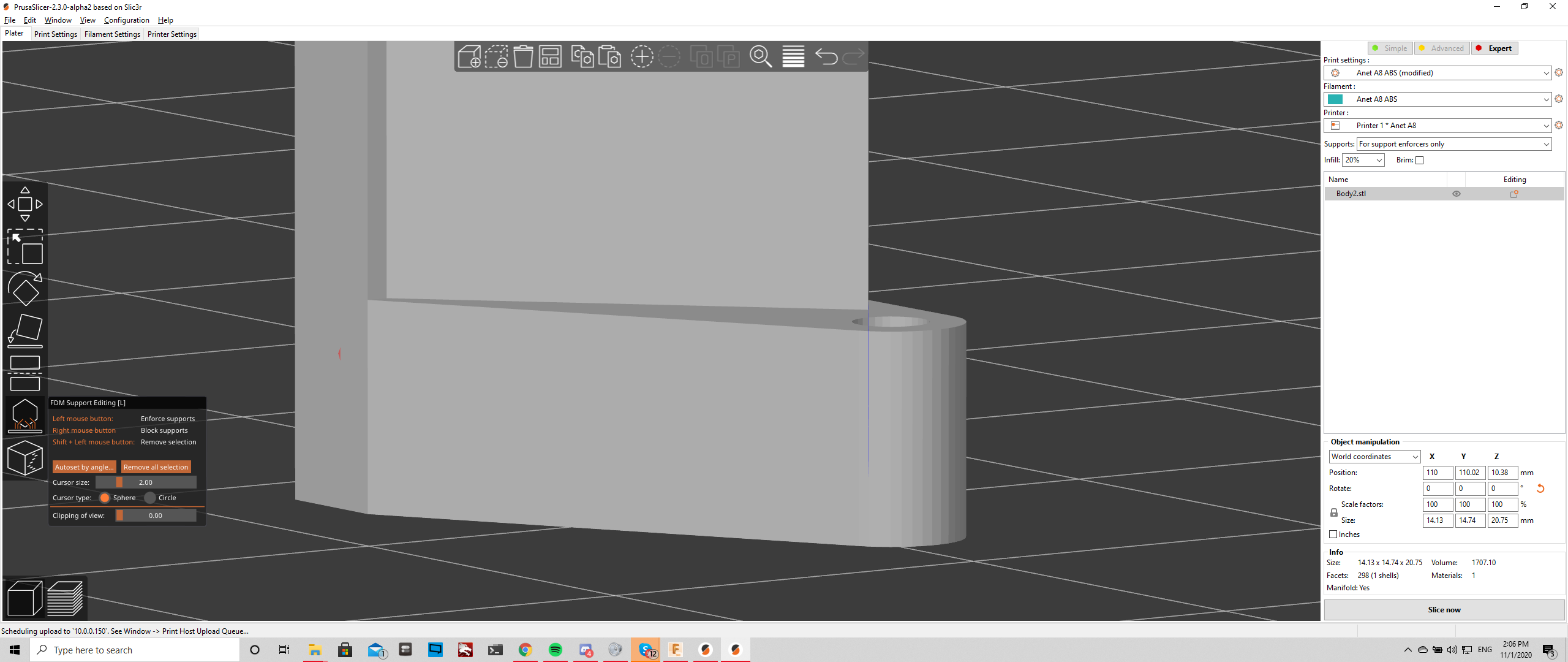Open the Infill percentage dropdown
Screen dimensions: 1568x662
click(1363, 160)
